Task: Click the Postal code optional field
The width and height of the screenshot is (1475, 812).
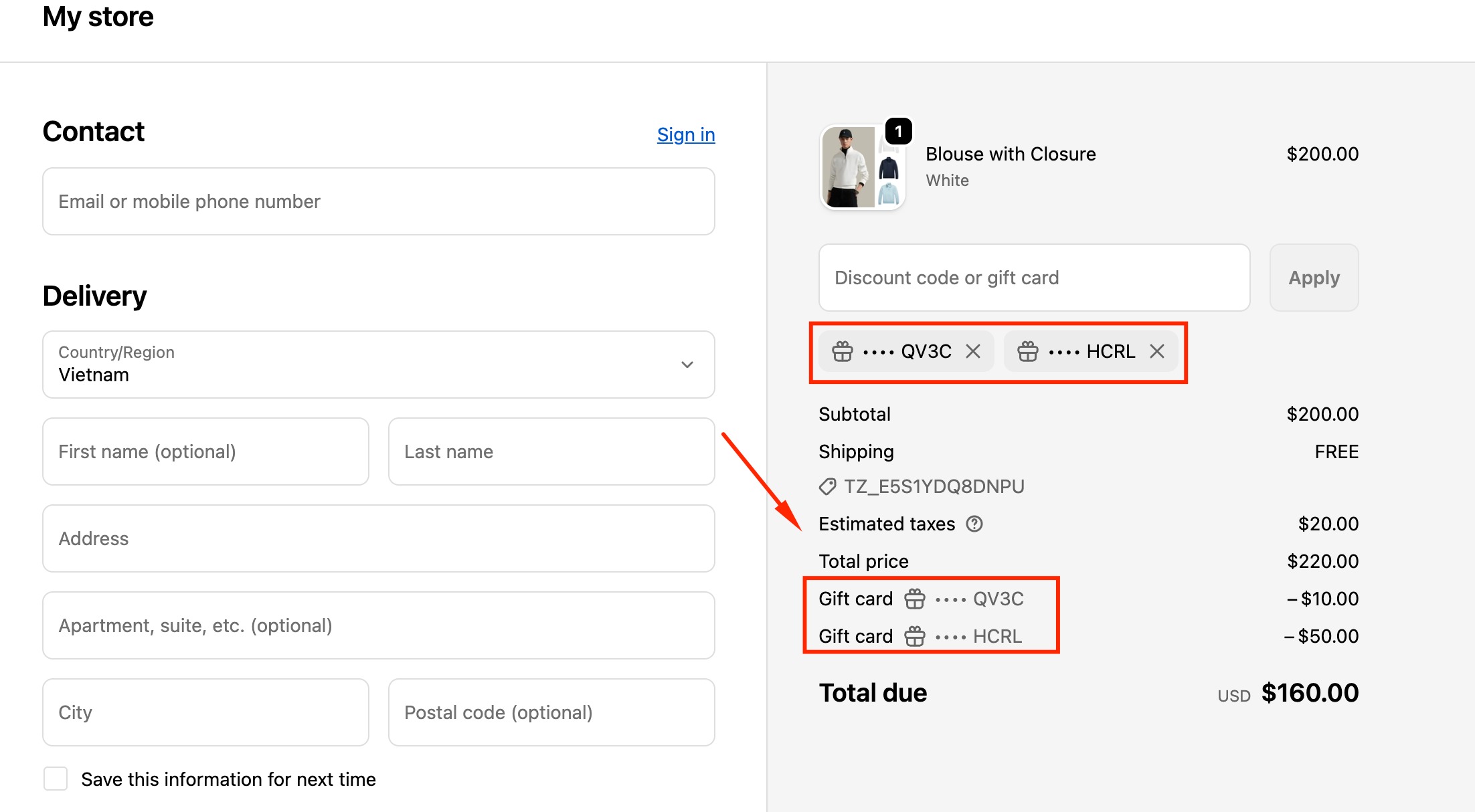Action: pyautogui.click(x=551, y=712)
